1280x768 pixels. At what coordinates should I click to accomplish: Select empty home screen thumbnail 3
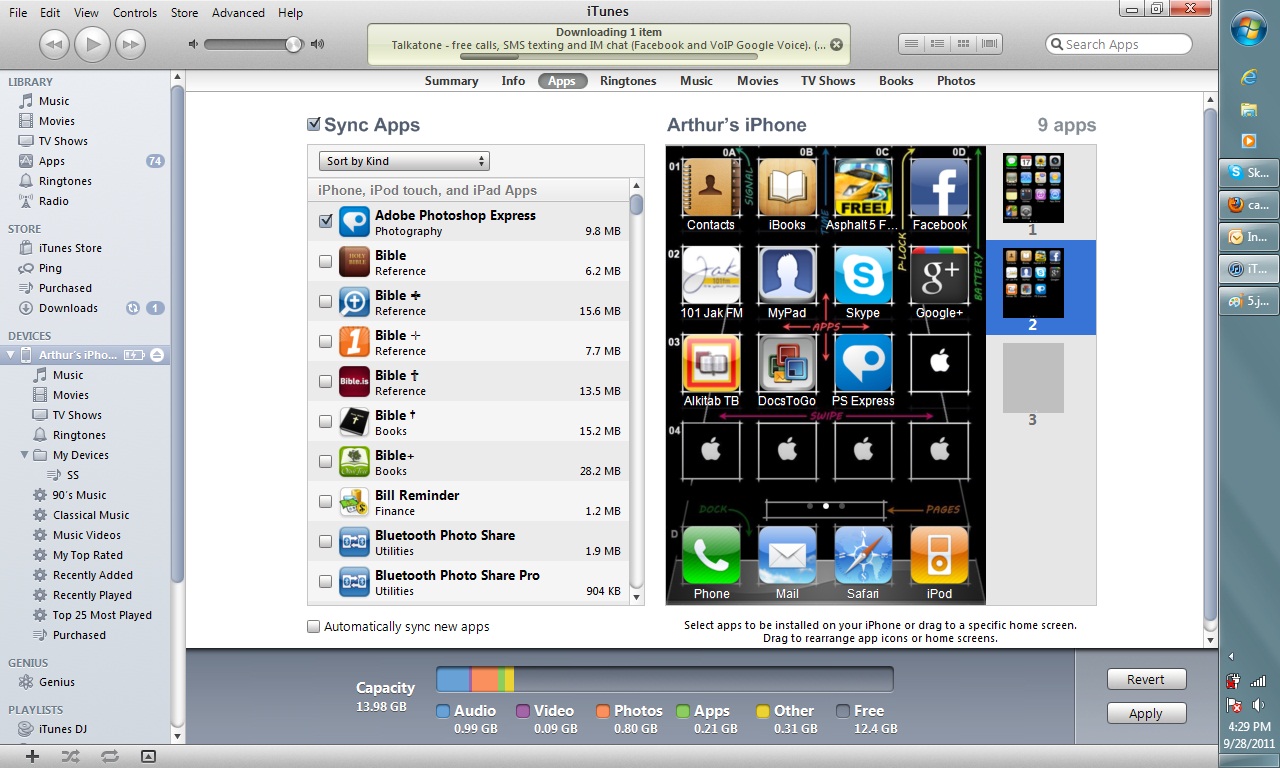(x=1033, y=378)
